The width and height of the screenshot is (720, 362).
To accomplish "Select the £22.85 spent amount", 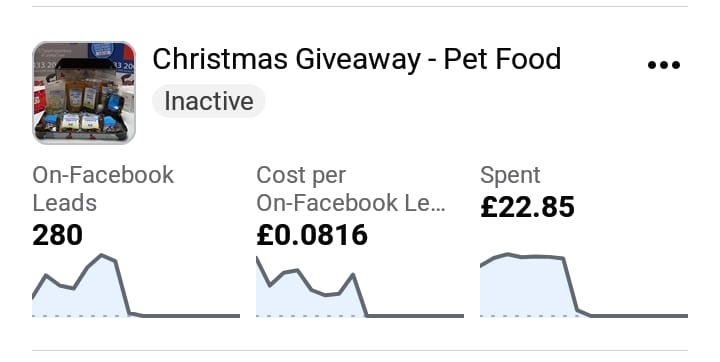I will point(528,207).
